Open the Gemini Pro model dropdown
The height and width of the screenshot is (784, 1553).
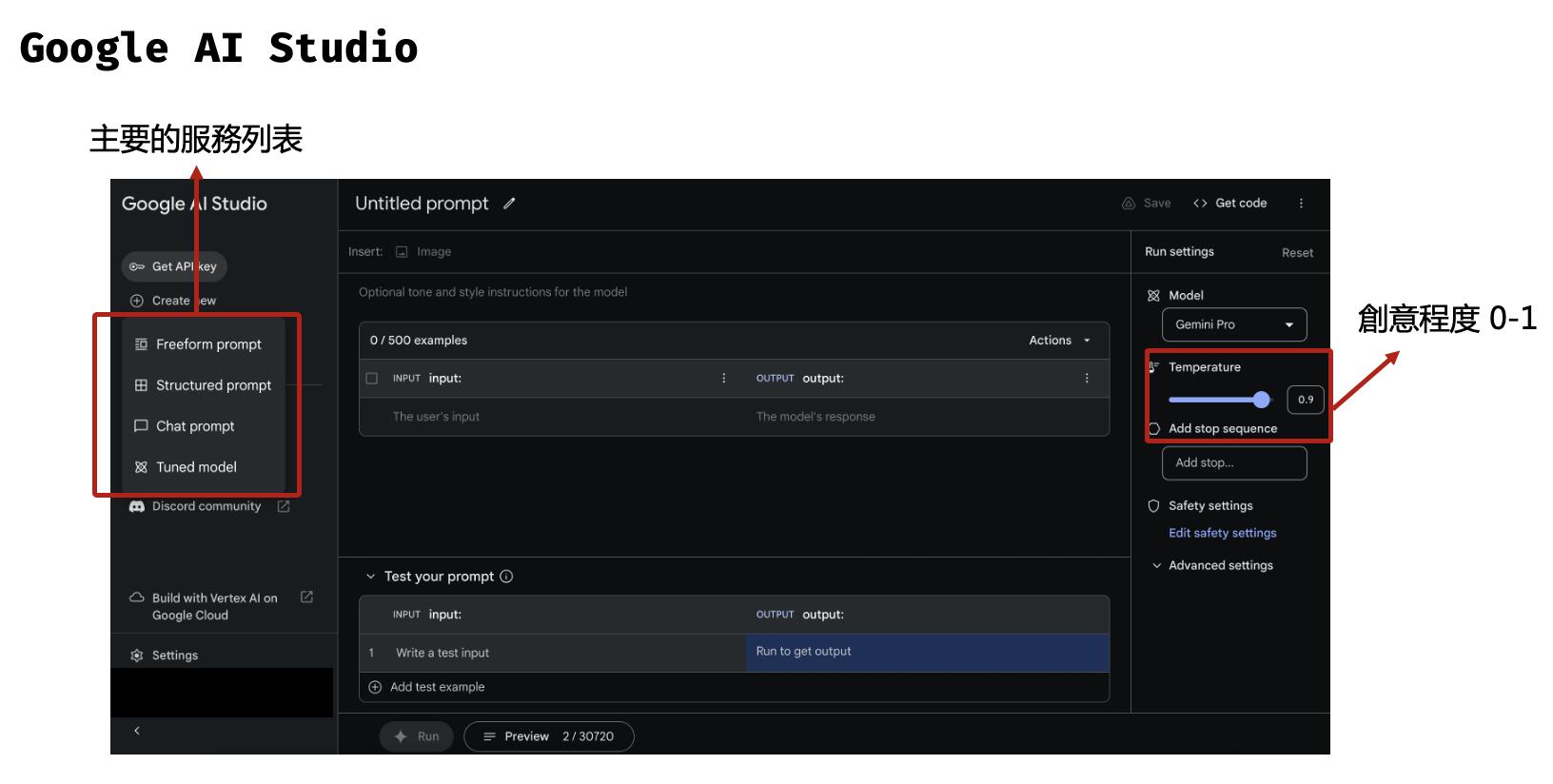[x=1234, y=324]
